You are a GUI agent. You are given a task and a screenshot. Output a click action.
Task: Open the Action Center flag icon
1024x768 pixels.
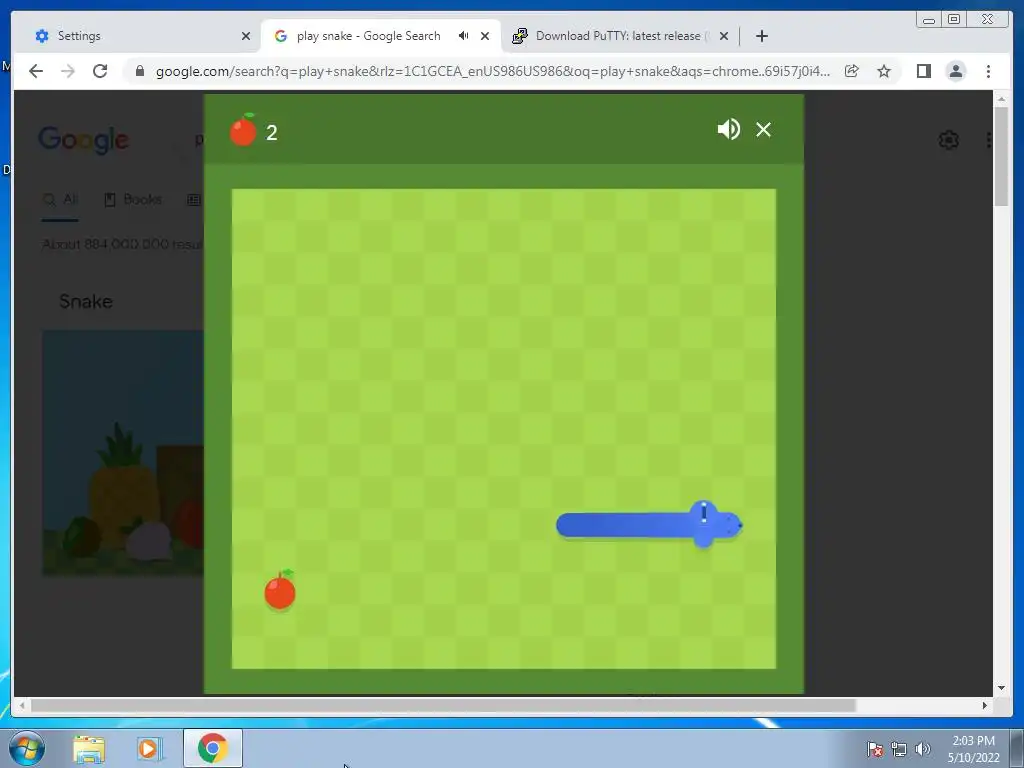coord(875,749)
